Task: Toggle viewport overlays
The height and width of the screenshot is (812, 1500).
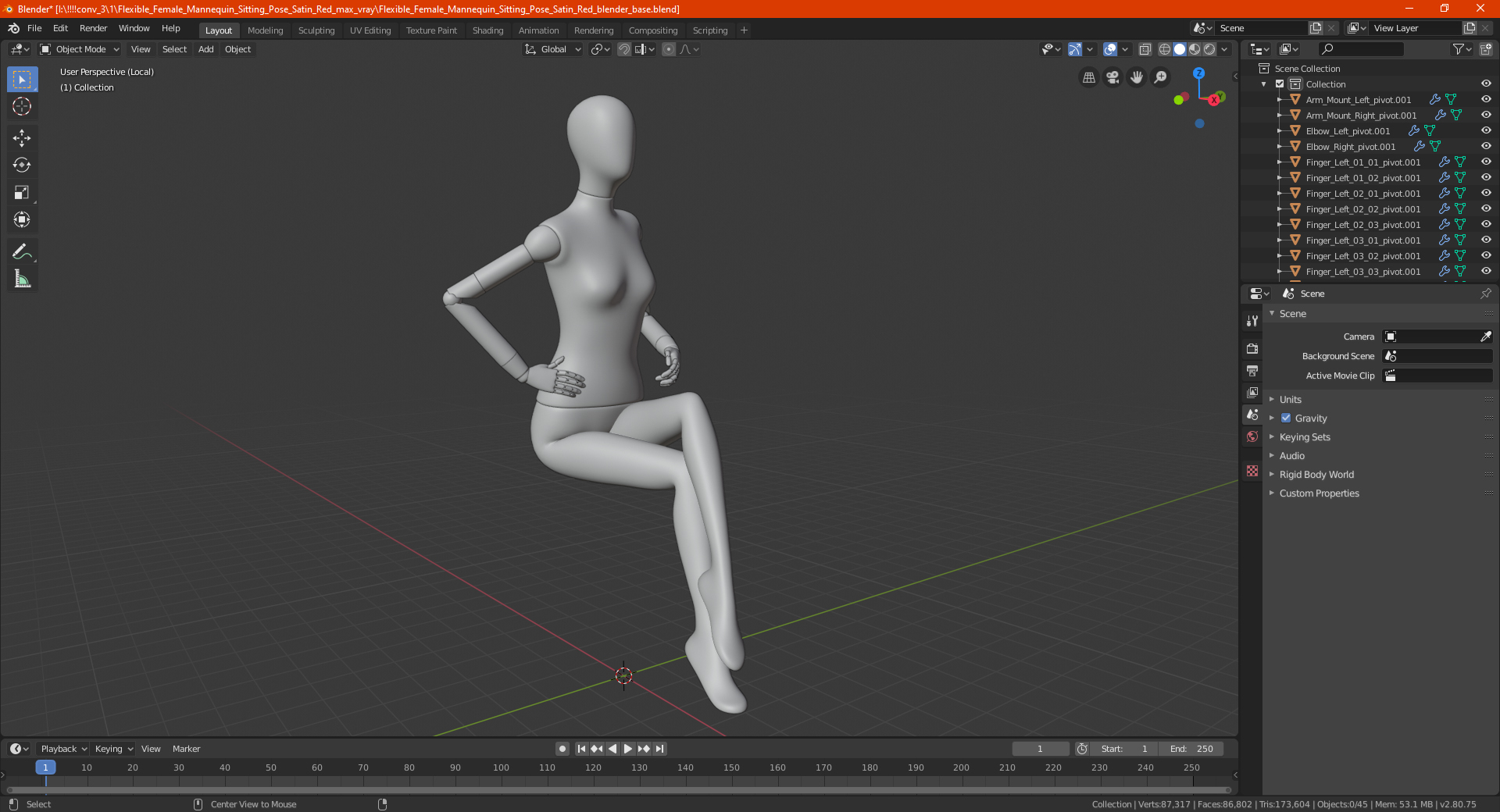Action: pyautogui.click(x=1110, y=49)
